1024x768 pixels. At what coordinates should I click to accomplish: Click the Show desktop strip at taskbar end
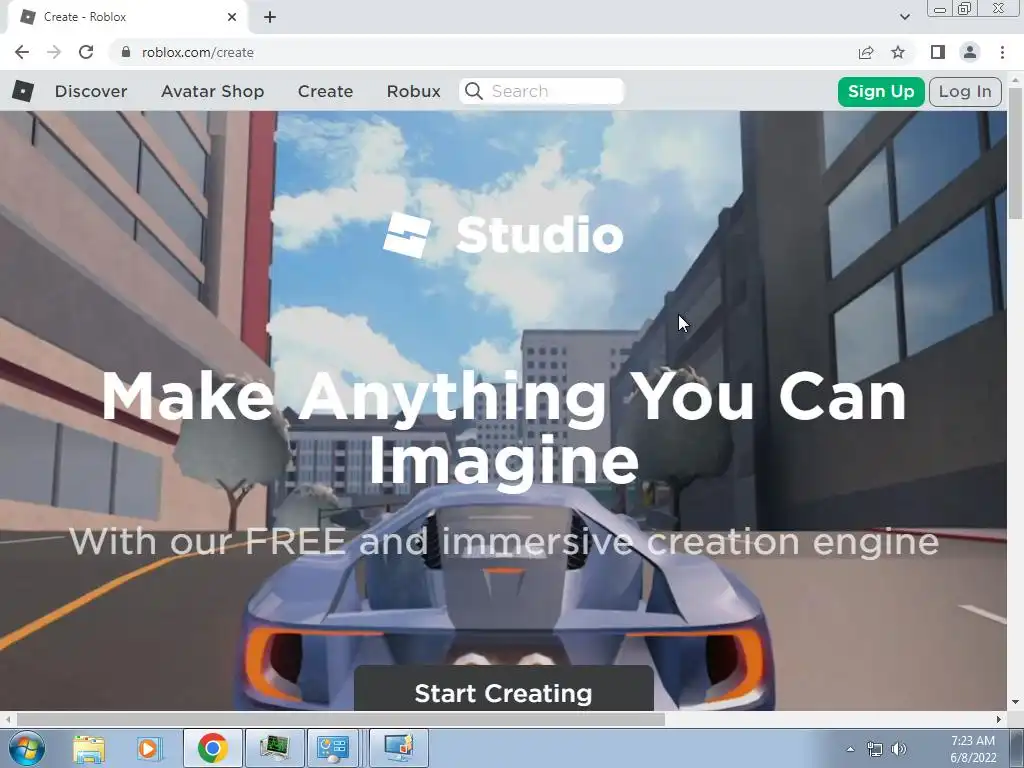(1017, 748)
